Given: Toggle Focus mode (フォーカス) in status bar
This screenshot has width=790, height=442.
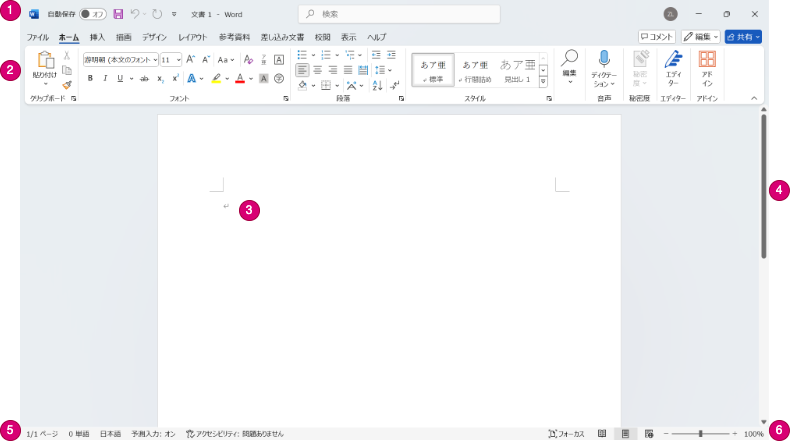Looking at the screenshot, I should [x=566, y=434].
